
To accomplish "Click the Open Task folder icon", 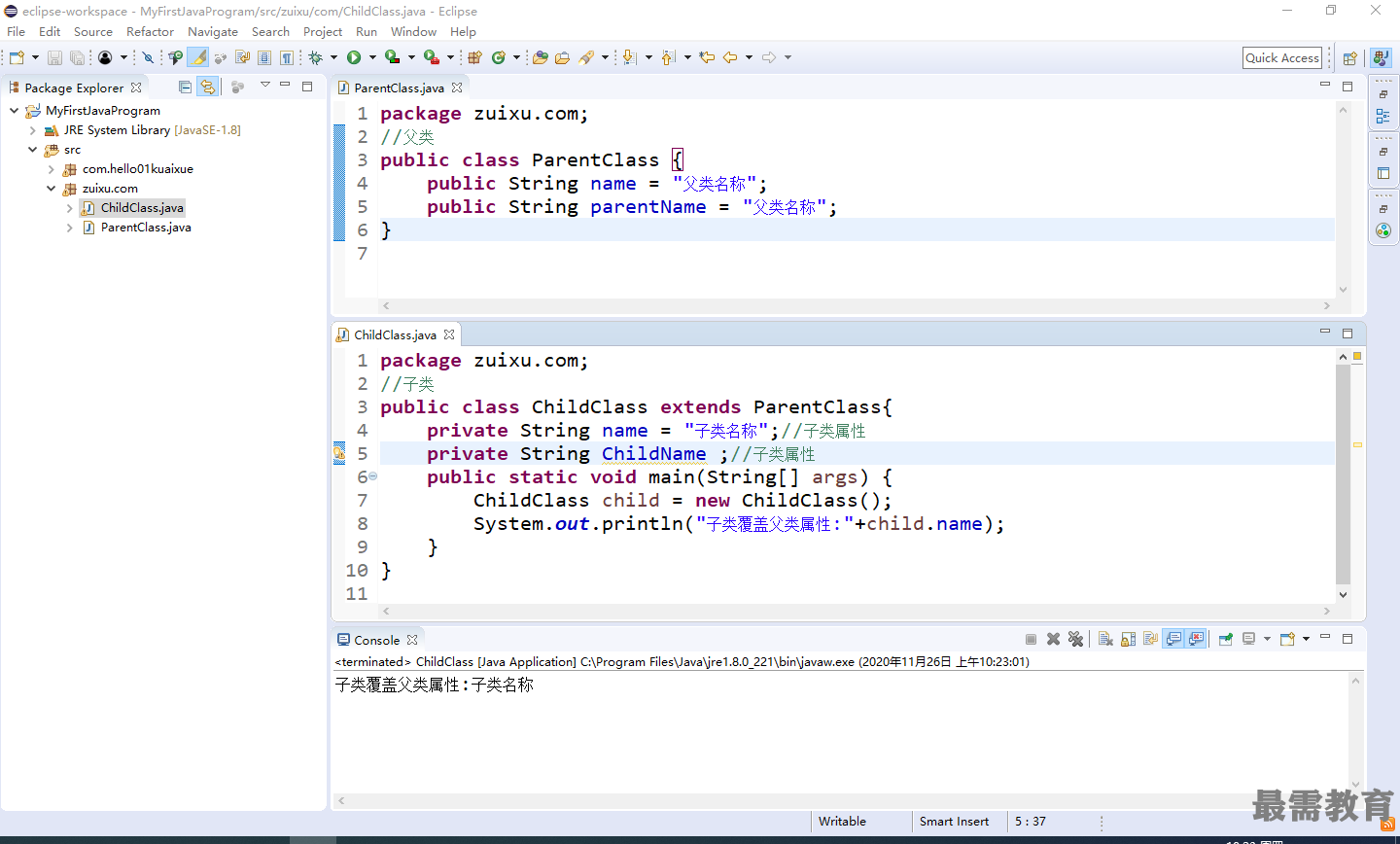I will 562,57.
